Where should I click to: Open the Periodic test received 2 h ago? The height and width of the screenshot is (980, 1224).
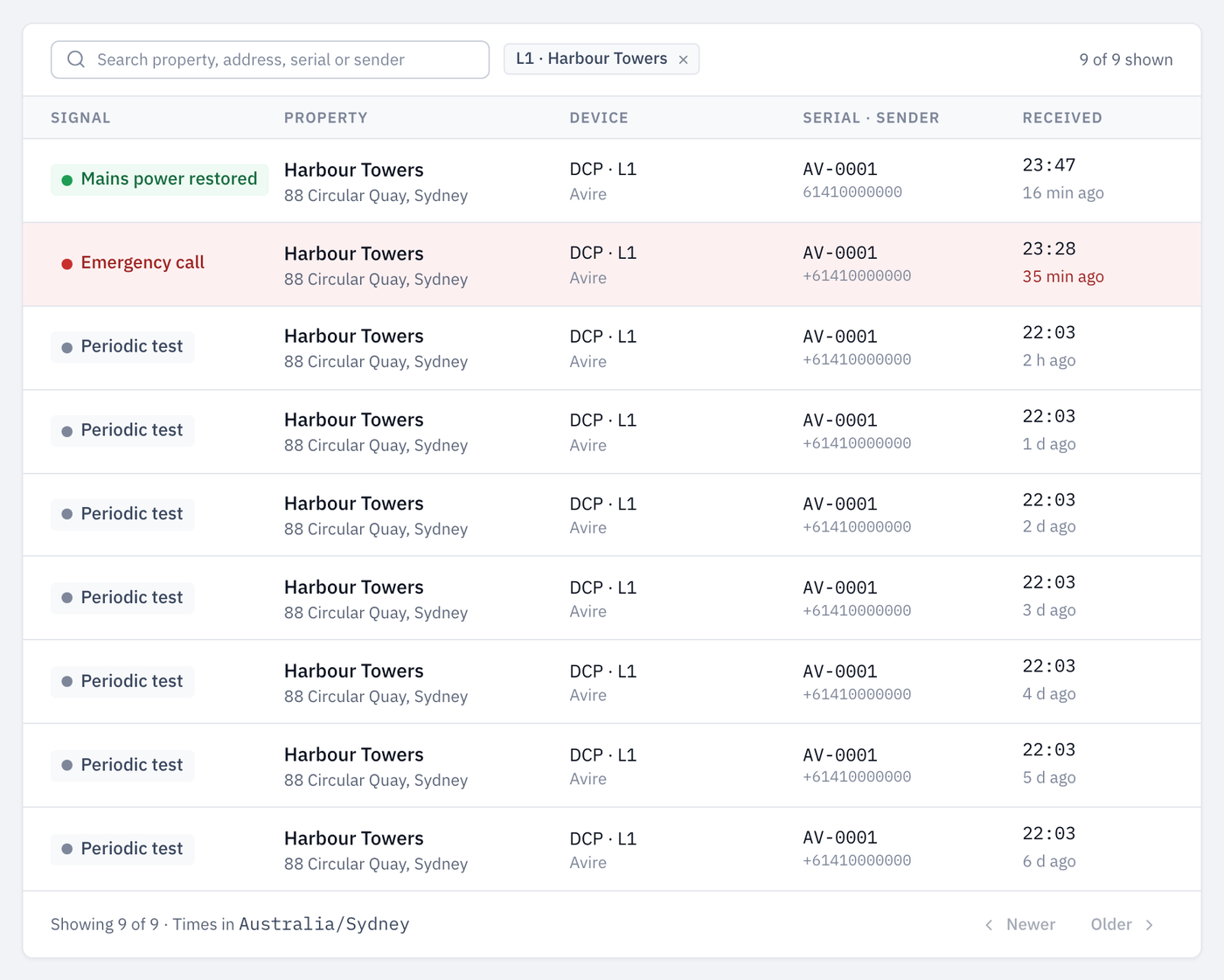pos(612,348)
